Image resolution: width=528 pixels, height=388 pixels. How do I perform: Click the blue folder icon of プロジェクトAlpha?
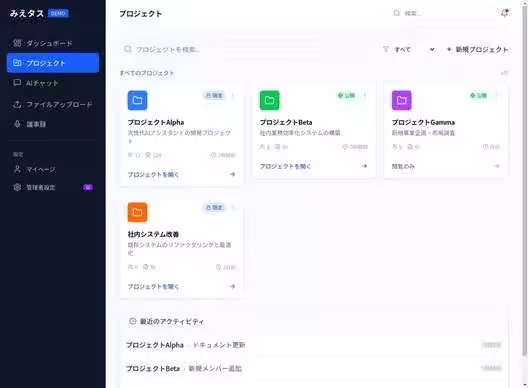(137, 100)
